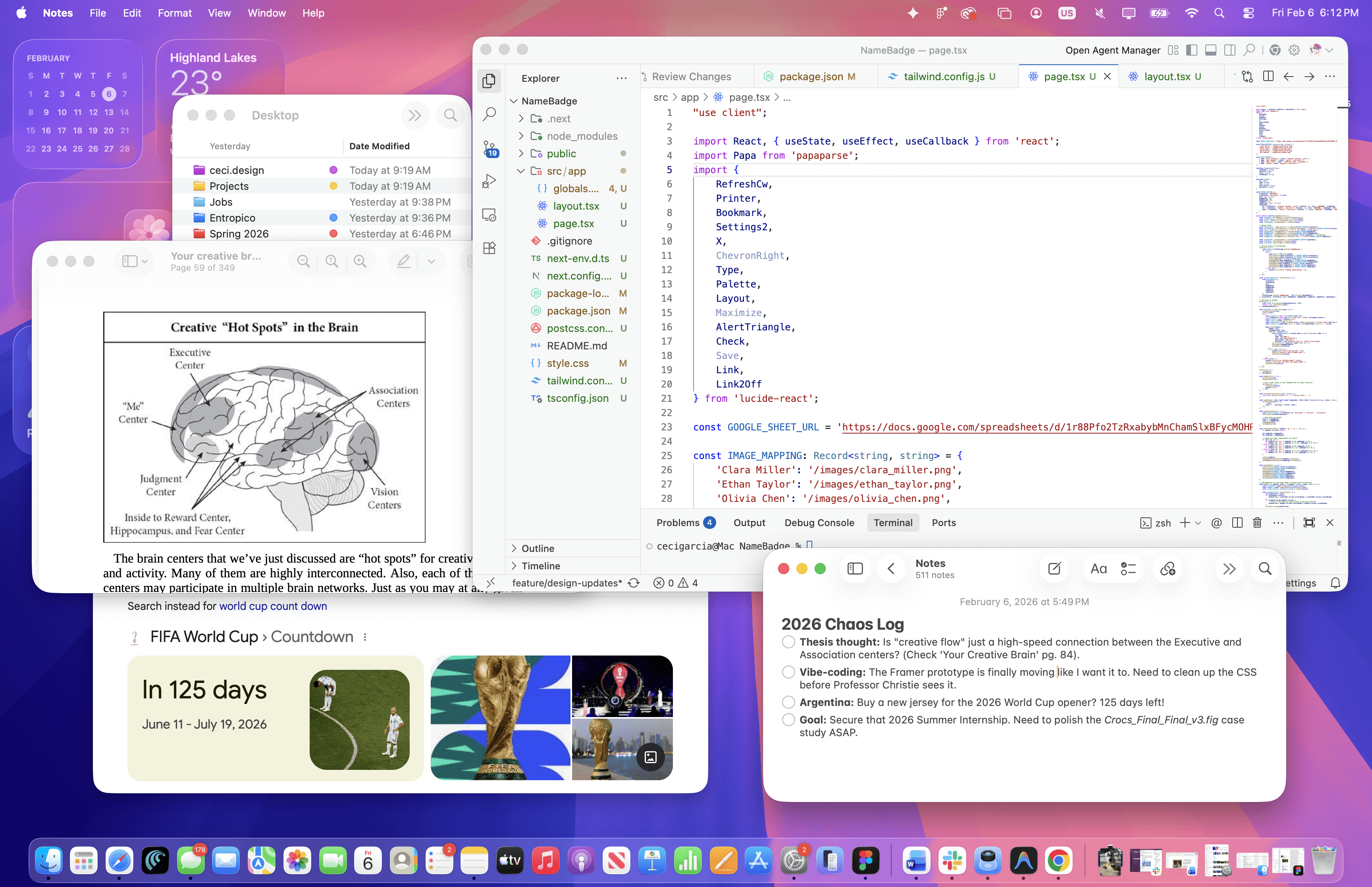Open the trophy image thumbnail
This screenshot has width=1372, height=887.
(x=500, y=718)
